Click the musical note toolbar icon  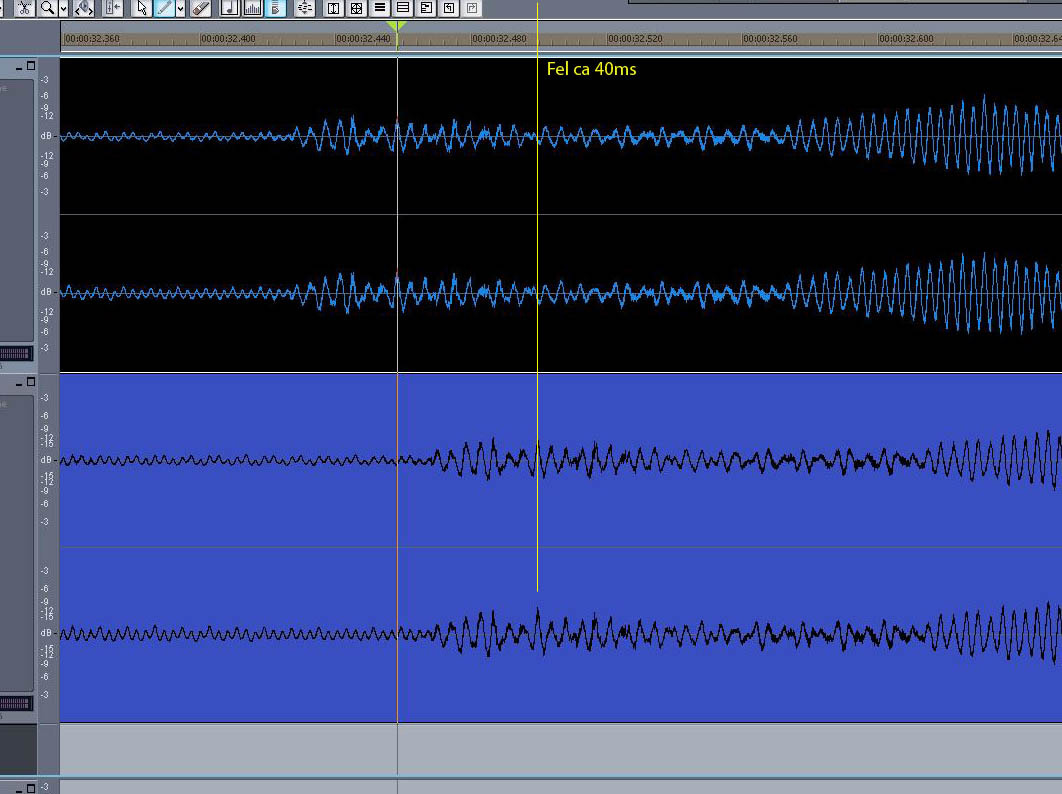[x=230, y=8]
